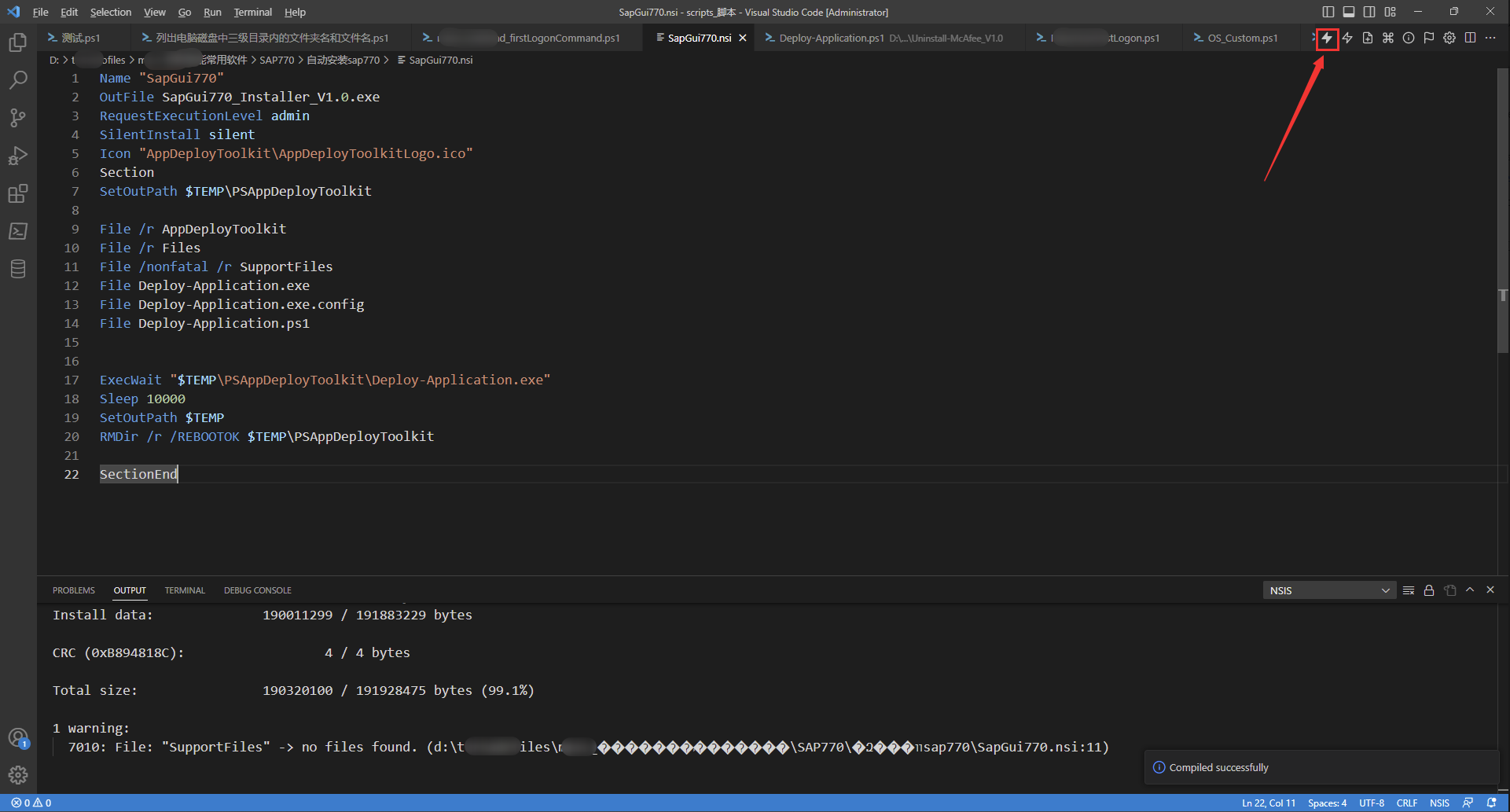Clear the Output panel contents
The image size is (1510, 812).
click(x=1409, y=590)
